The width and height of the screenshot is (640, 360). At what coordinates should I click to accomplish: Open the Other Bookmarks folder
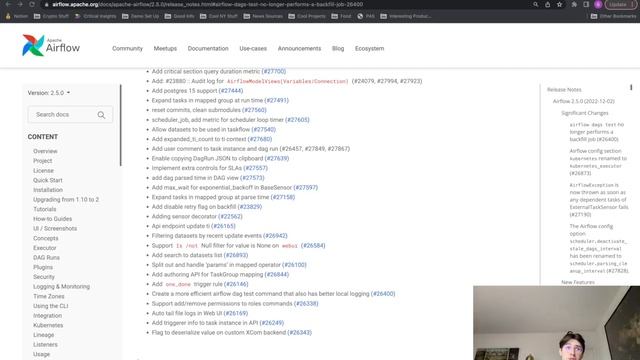613,16
